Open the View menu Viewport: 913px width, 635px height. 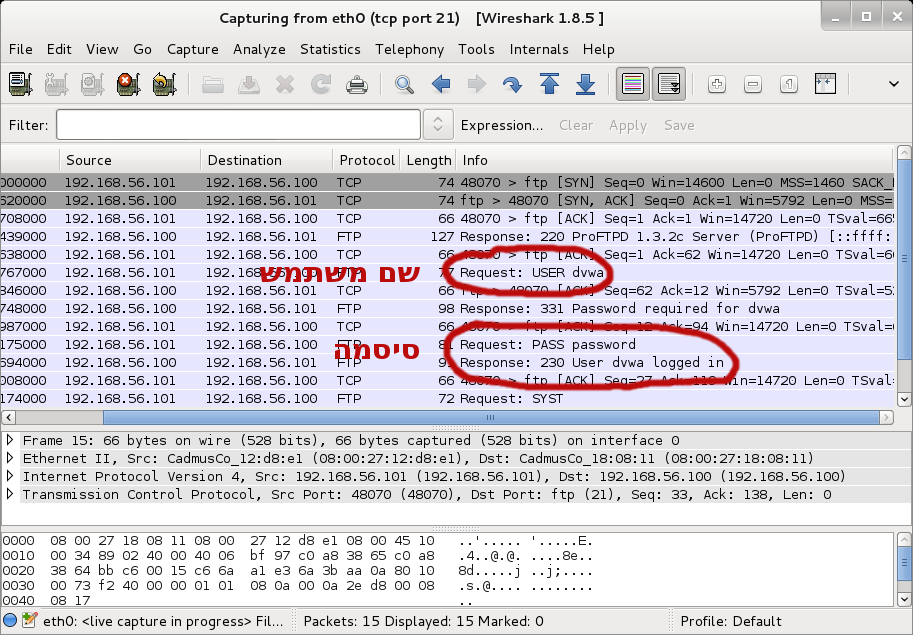pyautogui.click(x=102, y=49)
